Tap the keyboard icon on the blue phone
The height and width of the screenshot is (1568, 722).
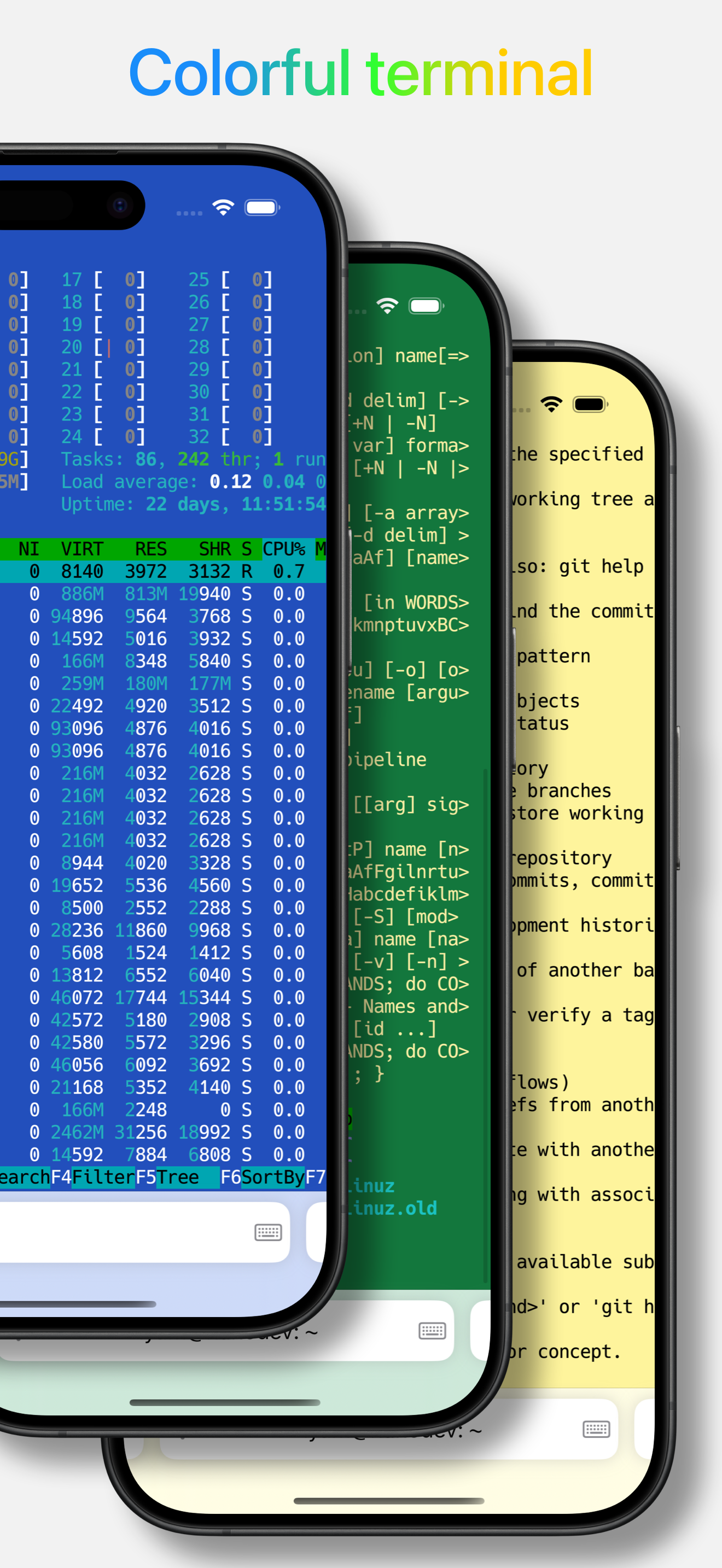[268, 1233]
